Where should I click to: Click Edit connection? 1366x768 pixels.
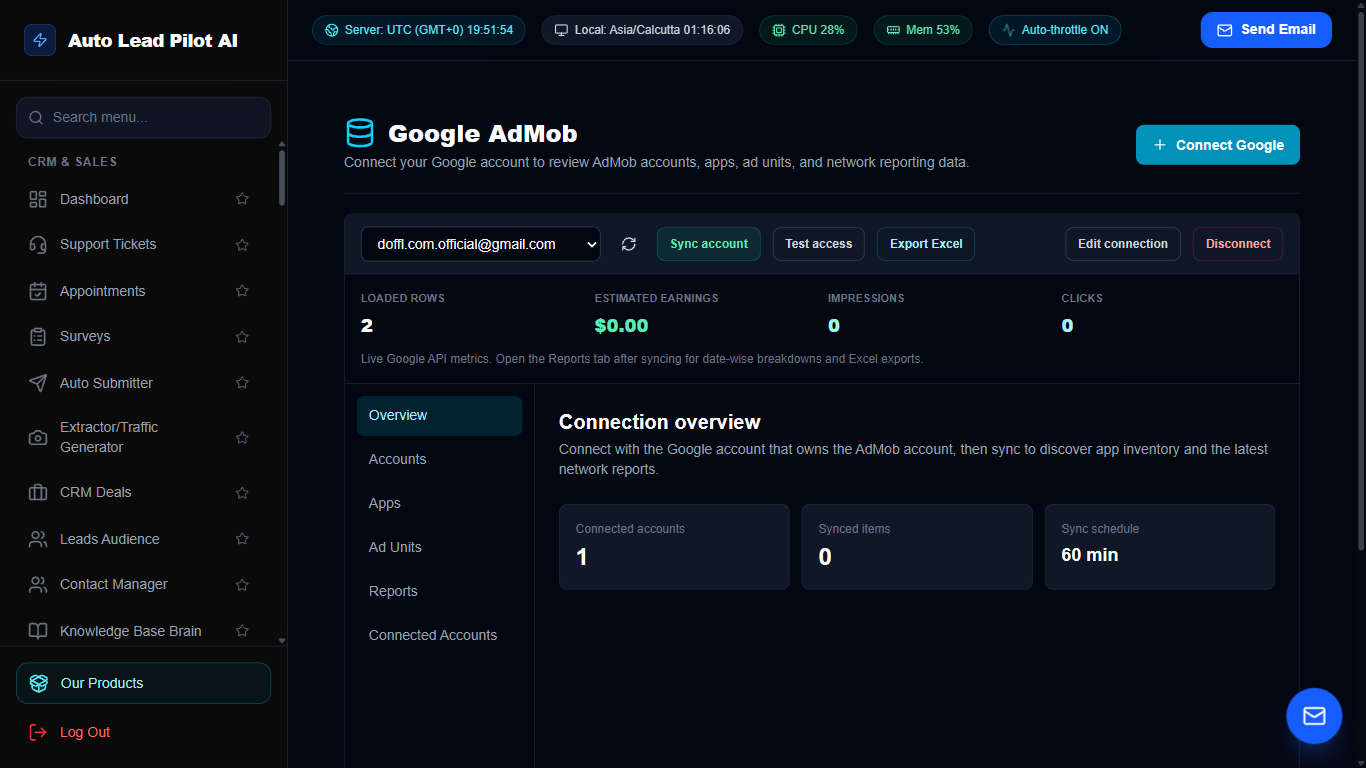[1123, 244]
